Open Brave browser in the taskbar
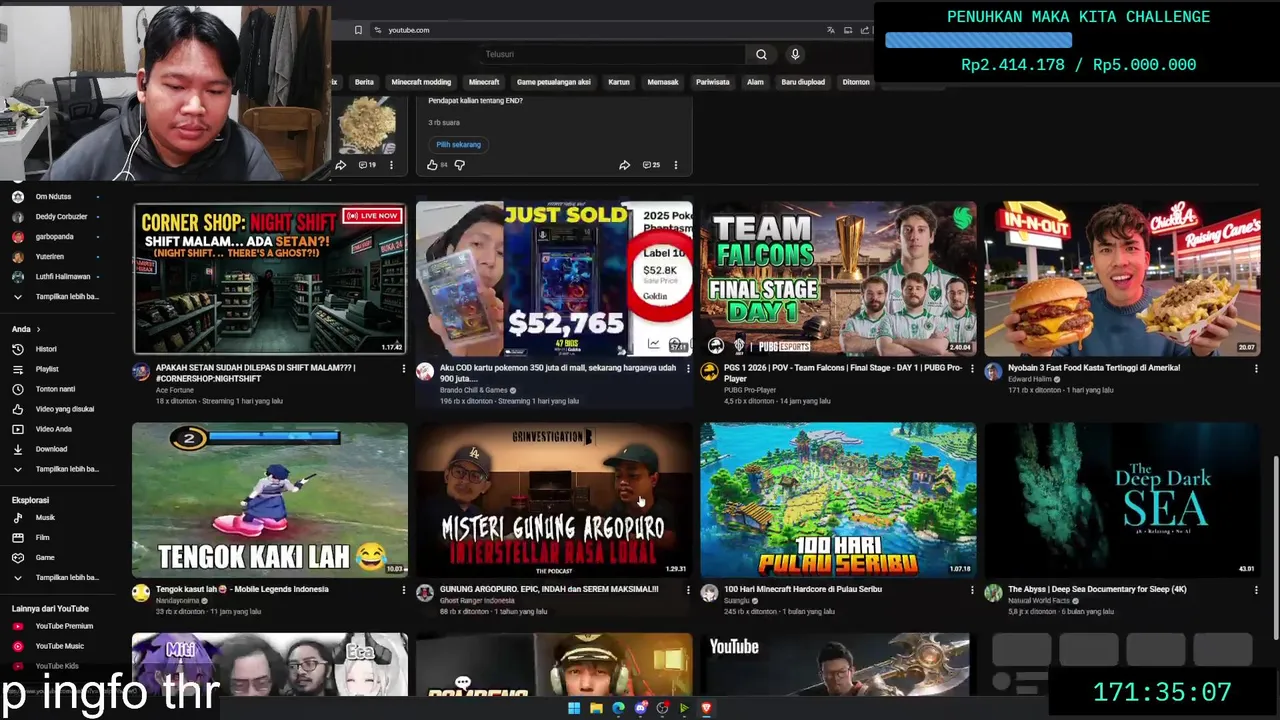1280x720 pixels. pos(706,708)
